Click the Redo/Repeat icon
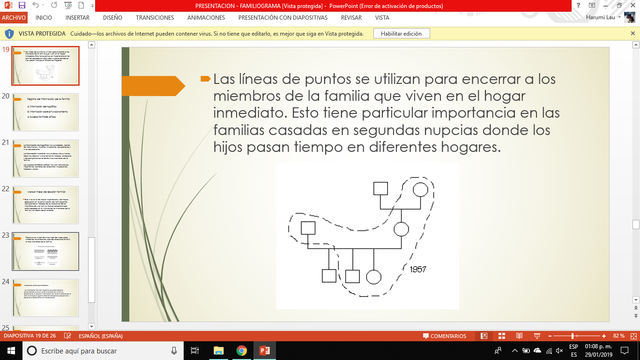 (x=54, y=5)
